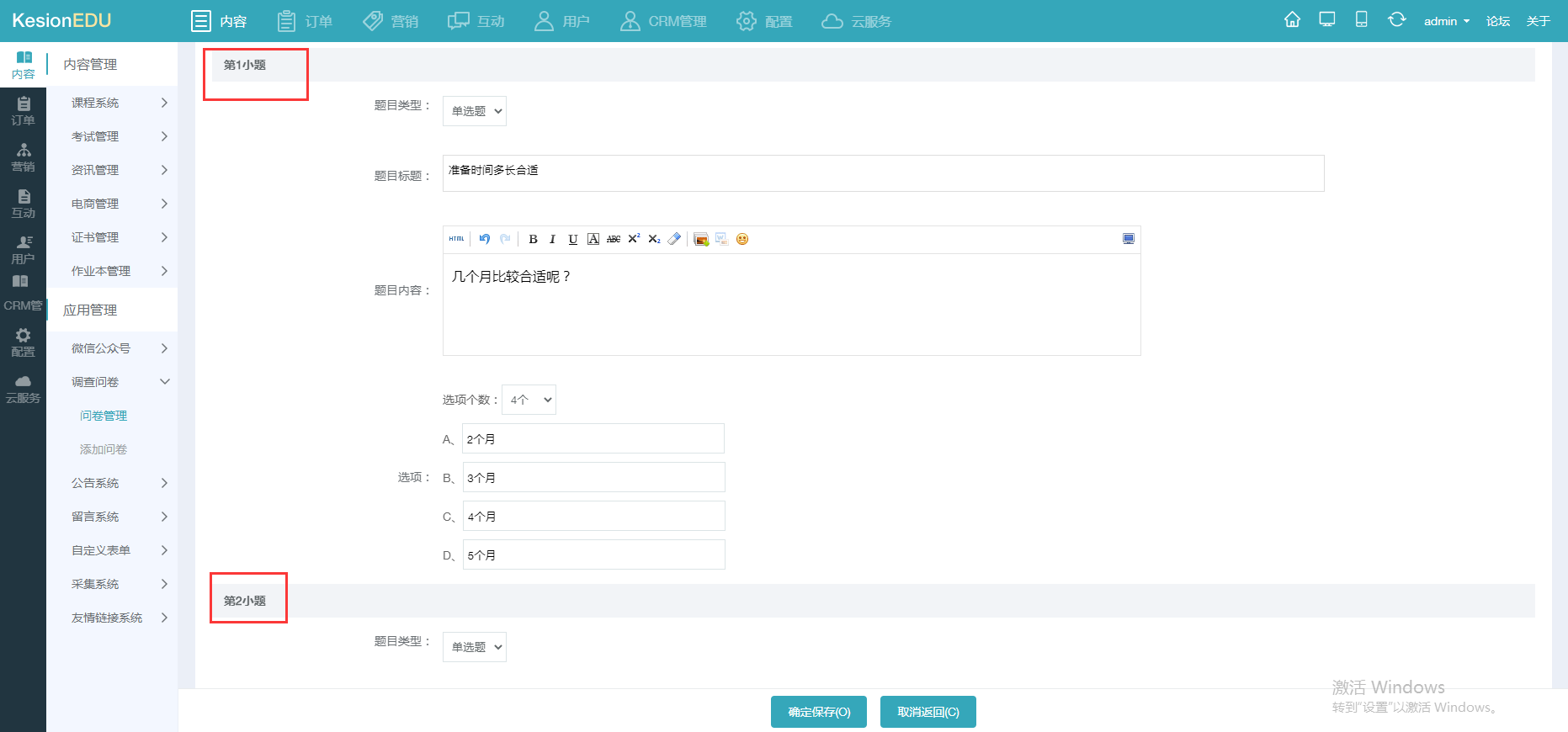Viewport: 1568px width, 732px height.
Task: Toggle bold formatting
Action: [x=533, y=239]
